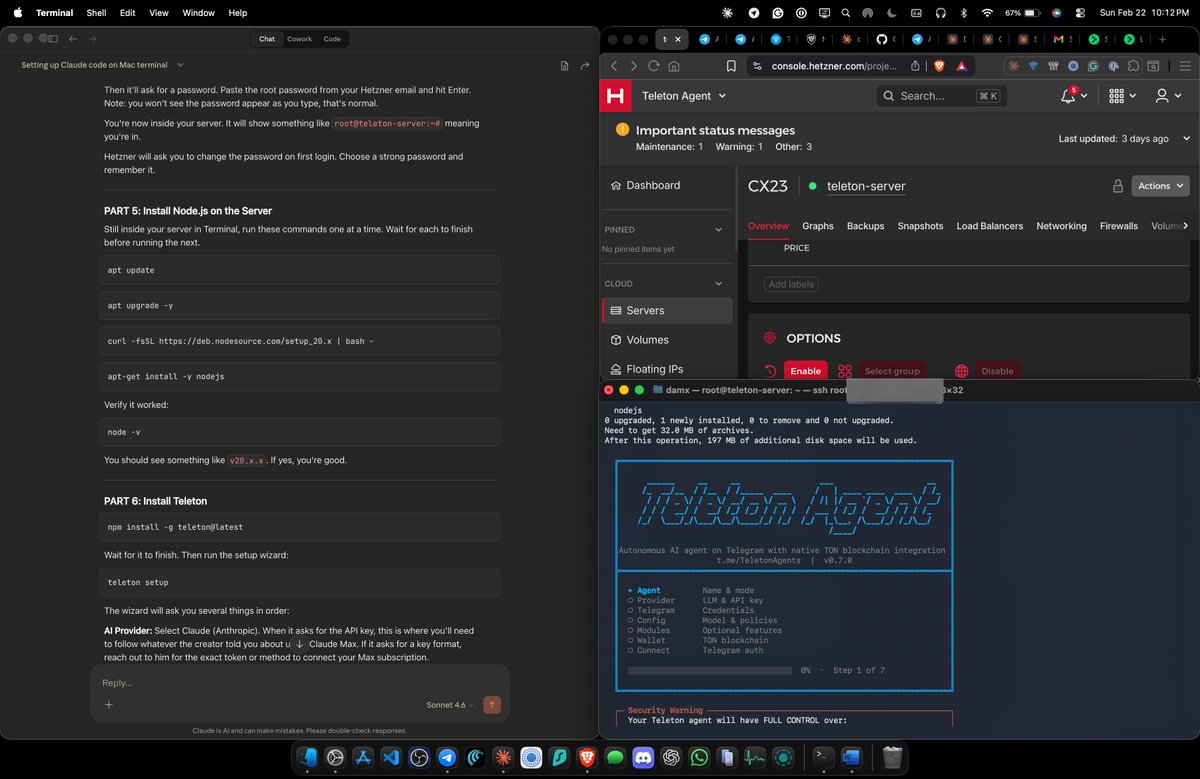Screen dimensions: 1200x779
Task: Select the Overview tab
Action: [x=768, y=226]
